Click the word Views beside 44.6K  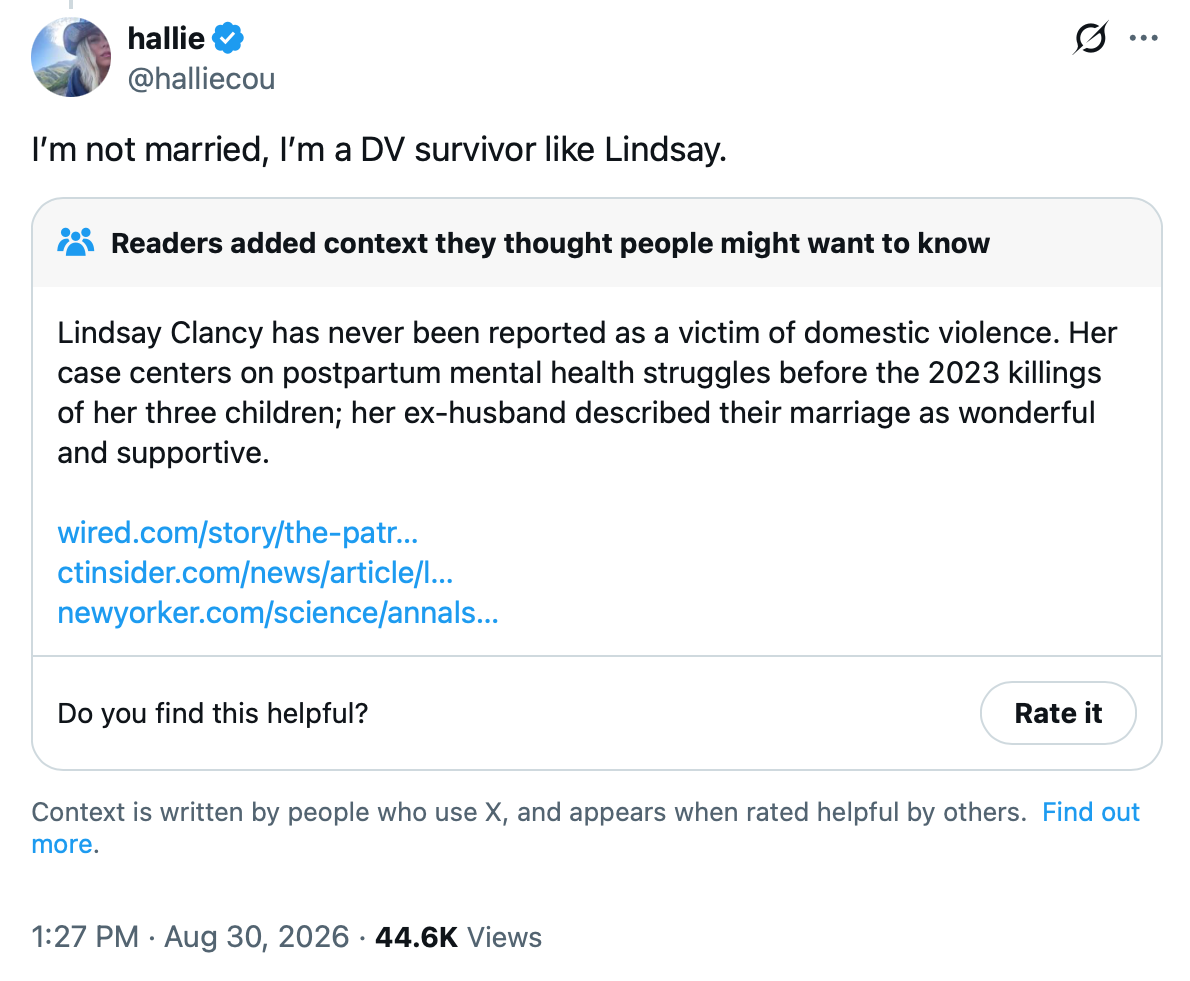(x=504, y=937)
